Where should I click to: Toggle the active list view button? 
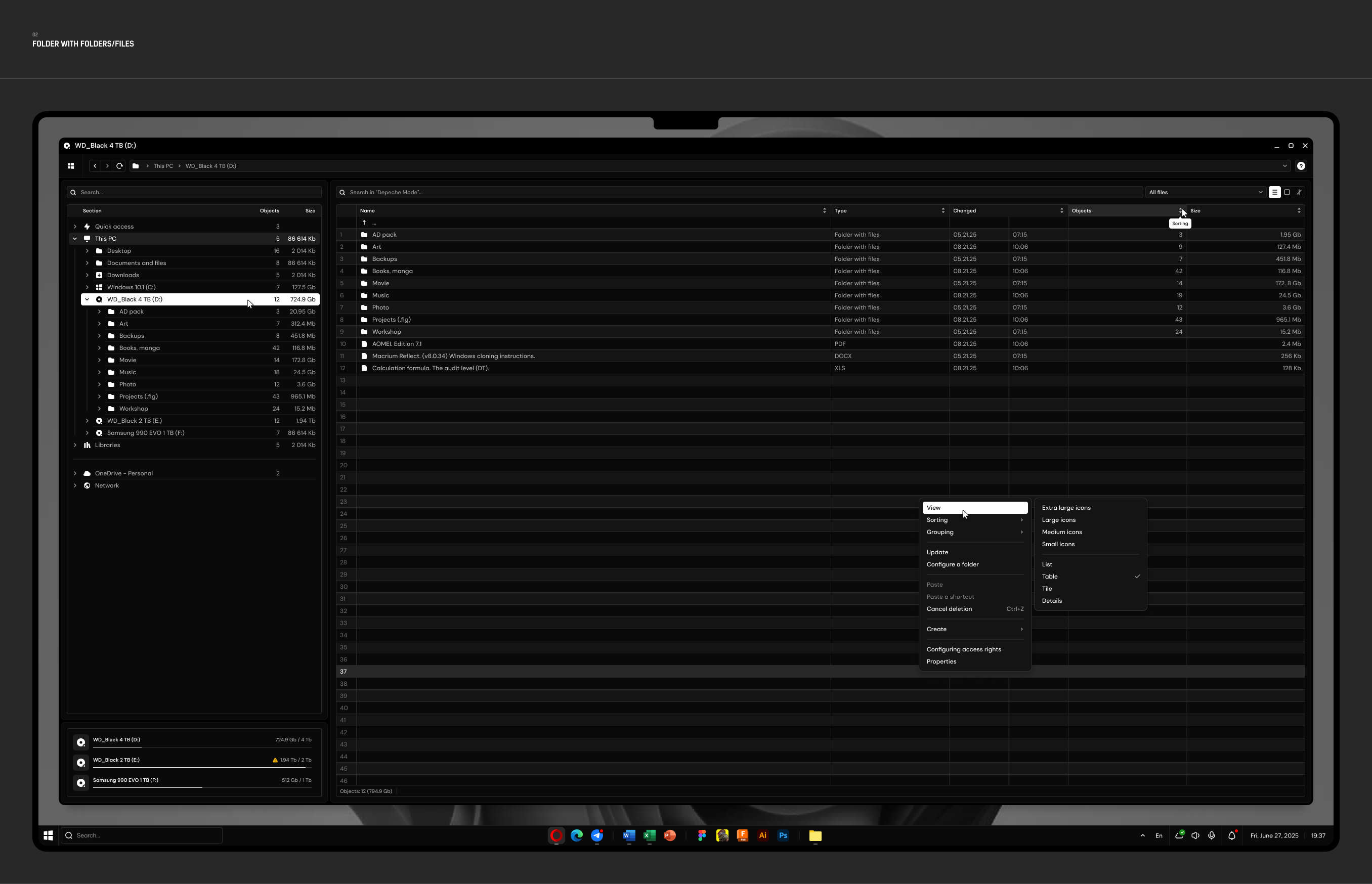[1275, 192]
